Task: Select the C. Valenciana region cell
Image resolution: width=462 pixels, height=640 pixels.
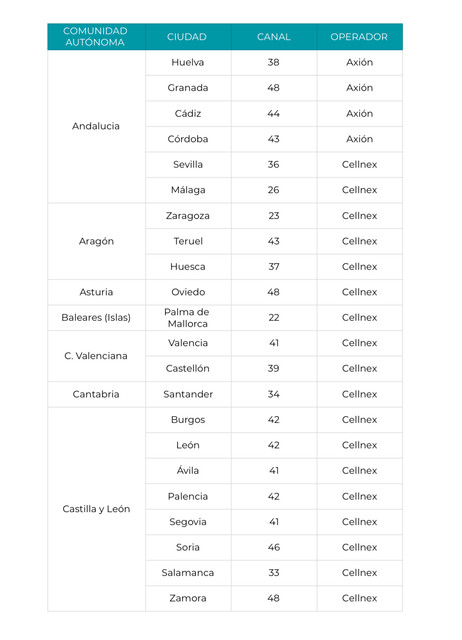Action: [96, 356]
